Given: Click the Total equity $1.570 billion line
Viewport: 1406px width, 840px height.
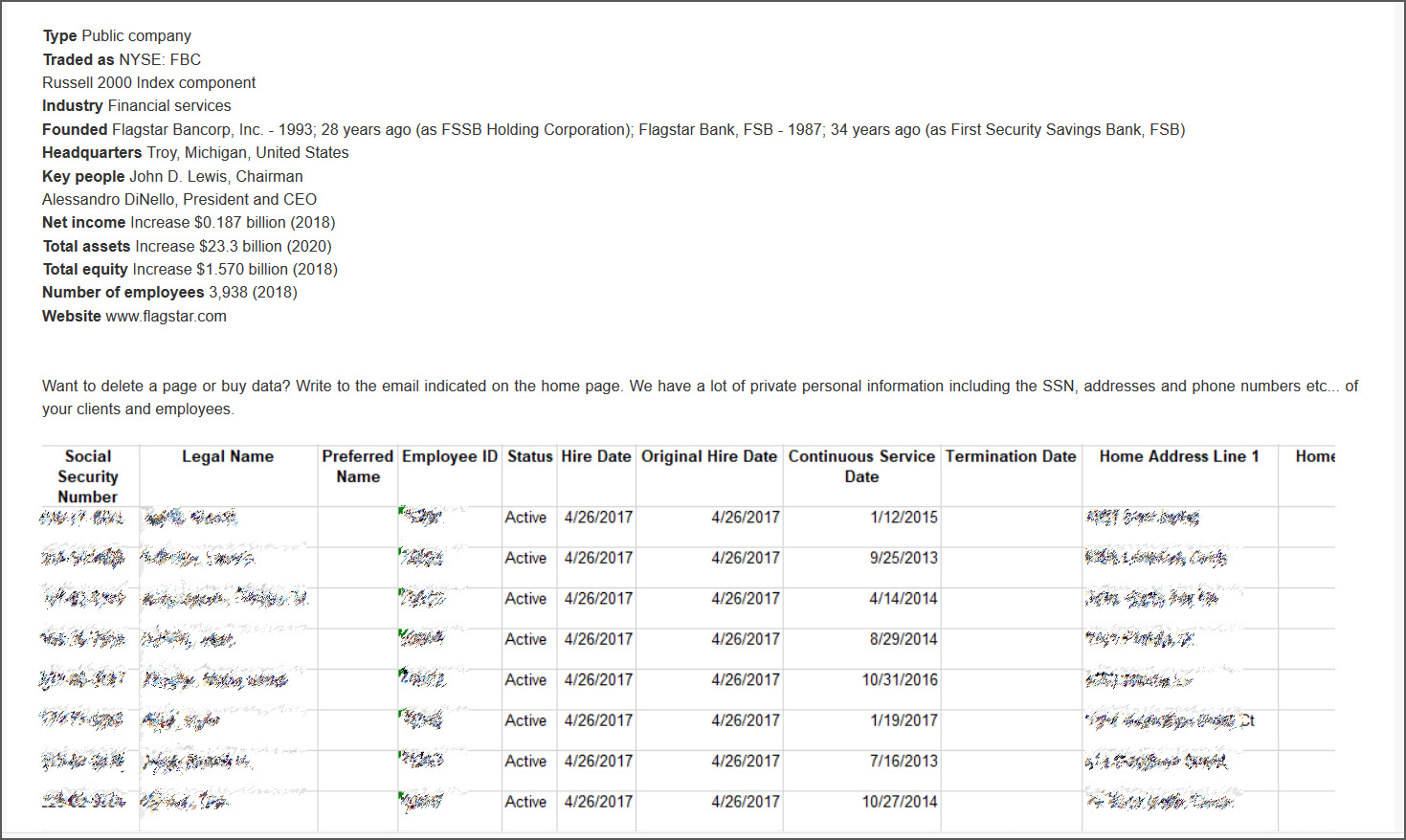Looking at the screenshot, I should click(x=190, y=269).
